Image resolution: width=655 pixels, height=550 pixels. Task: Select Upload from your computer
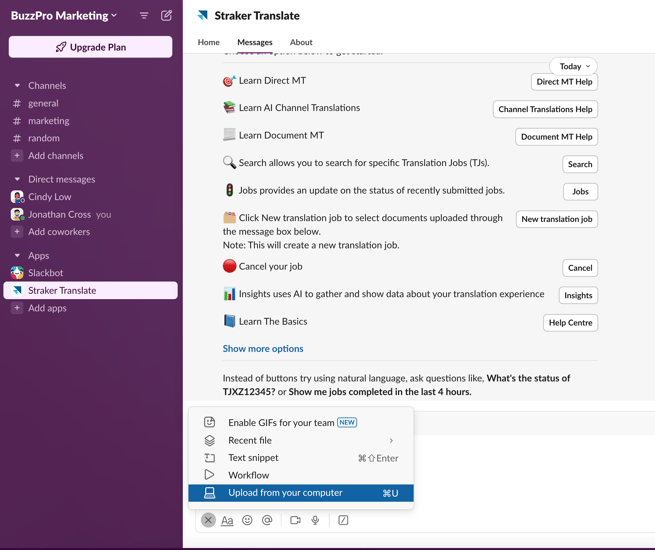301,493
